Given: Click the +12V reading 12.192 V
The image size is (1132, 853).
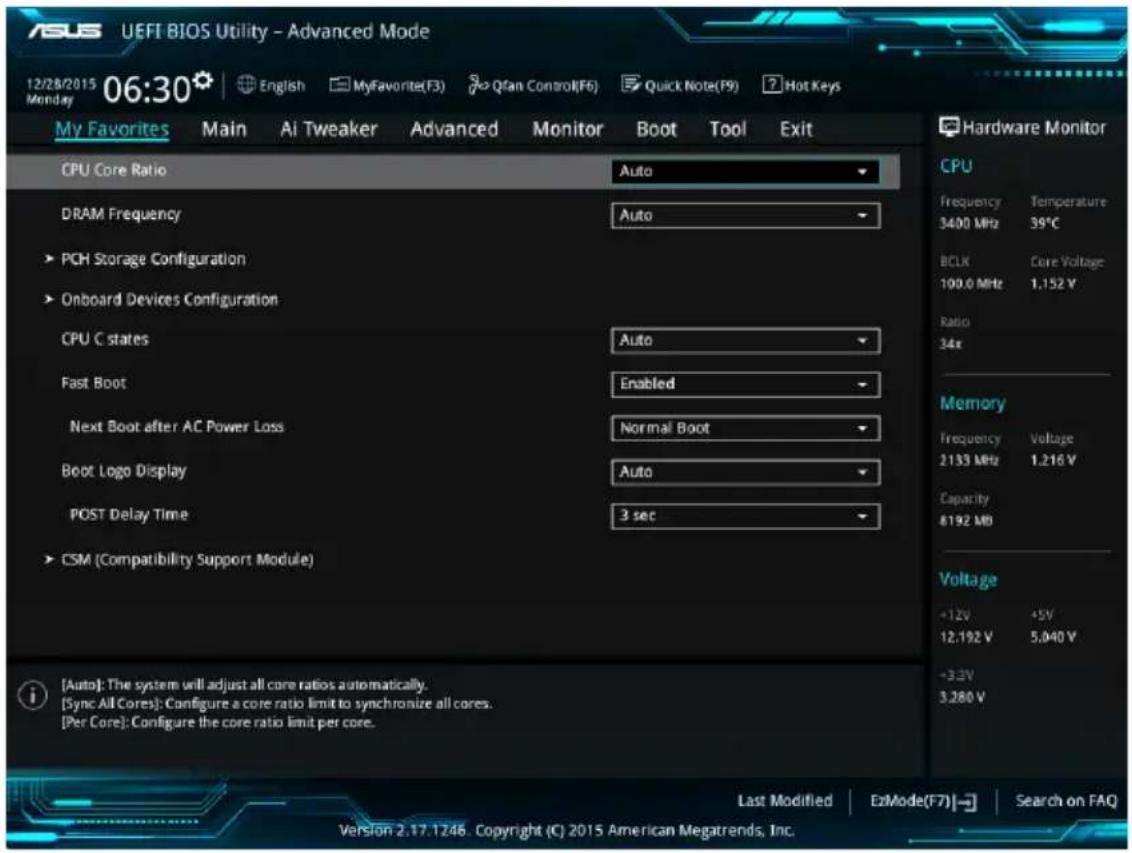Looking at the screenshot, I should 966,637.
